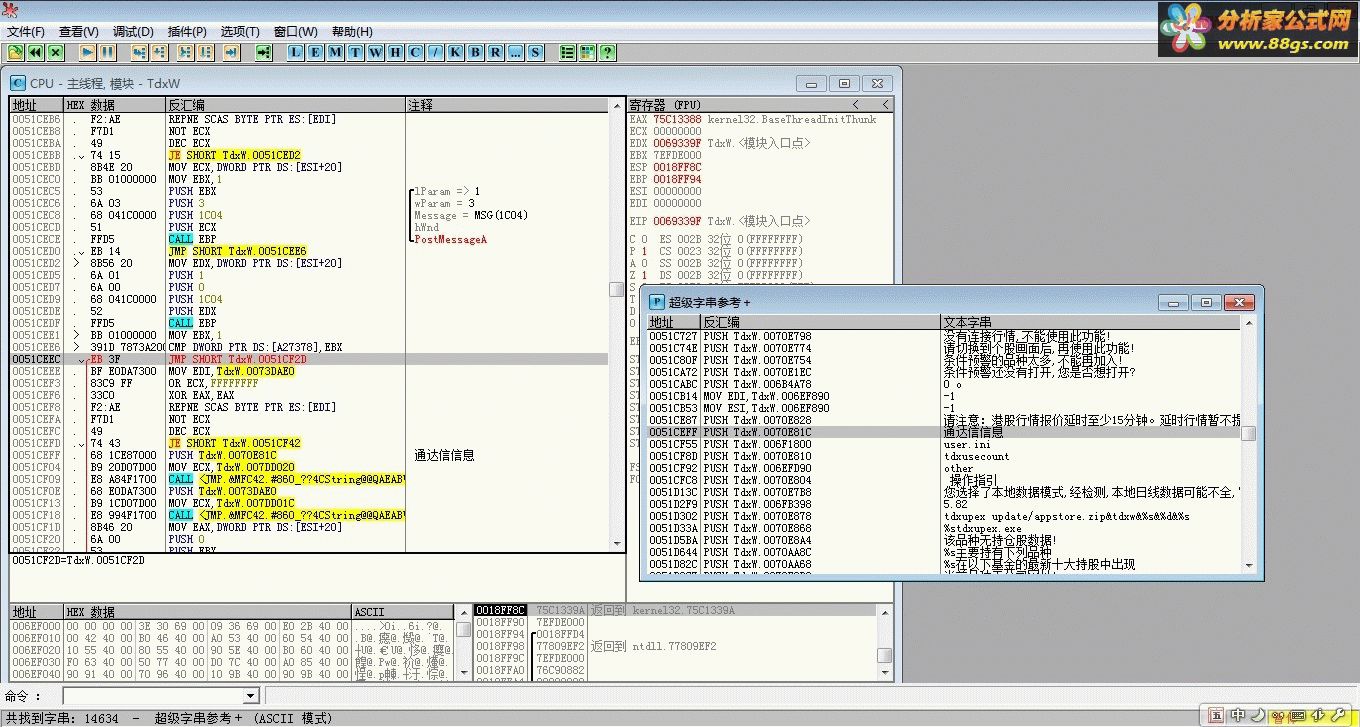1360x727 pixels.
Task: Open the 文件(F) menu
Action: pos(25,32)
